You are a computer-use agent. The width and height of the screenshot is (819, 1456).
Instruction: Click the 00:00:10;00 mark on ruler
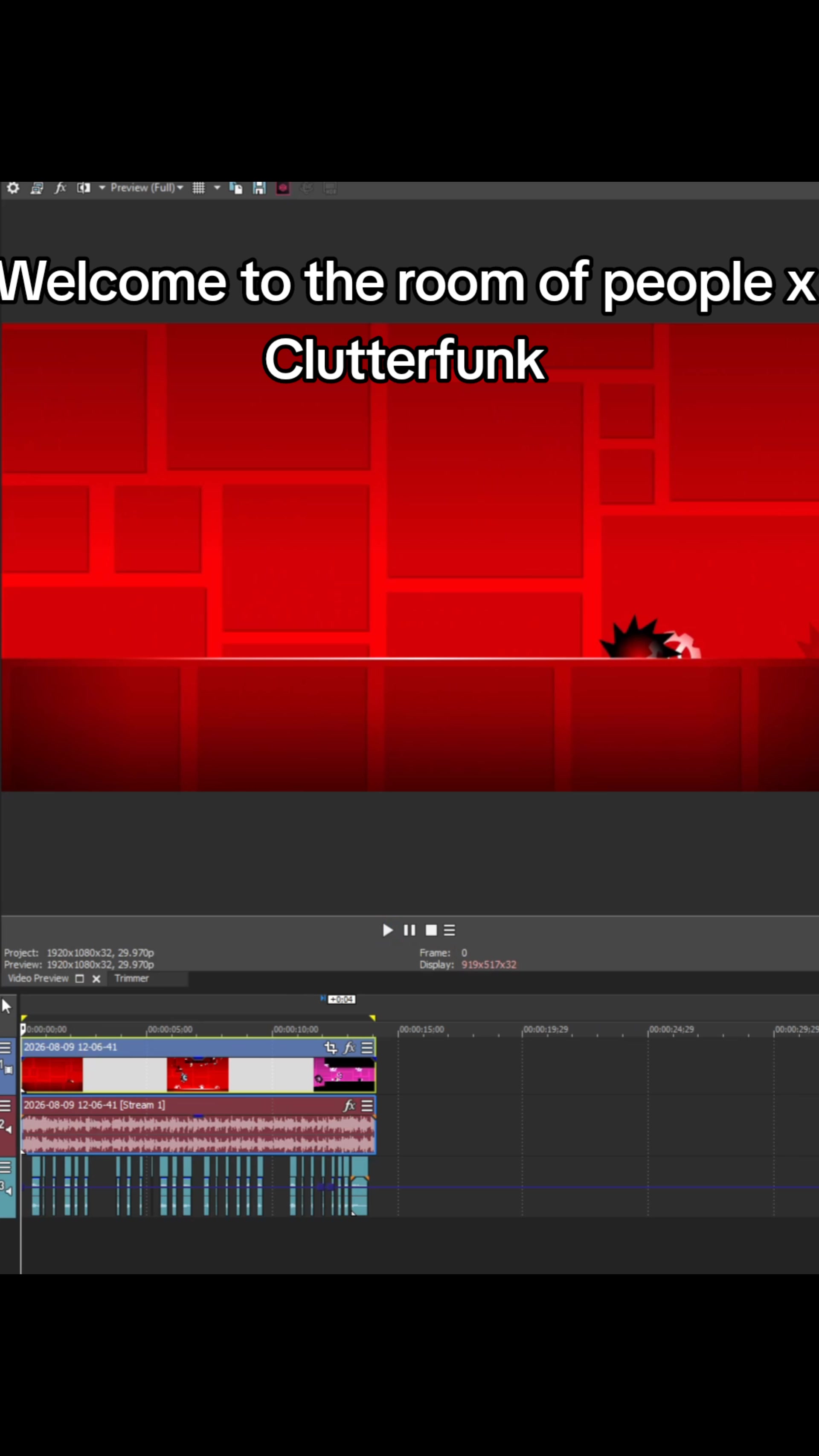point(296,1029)
